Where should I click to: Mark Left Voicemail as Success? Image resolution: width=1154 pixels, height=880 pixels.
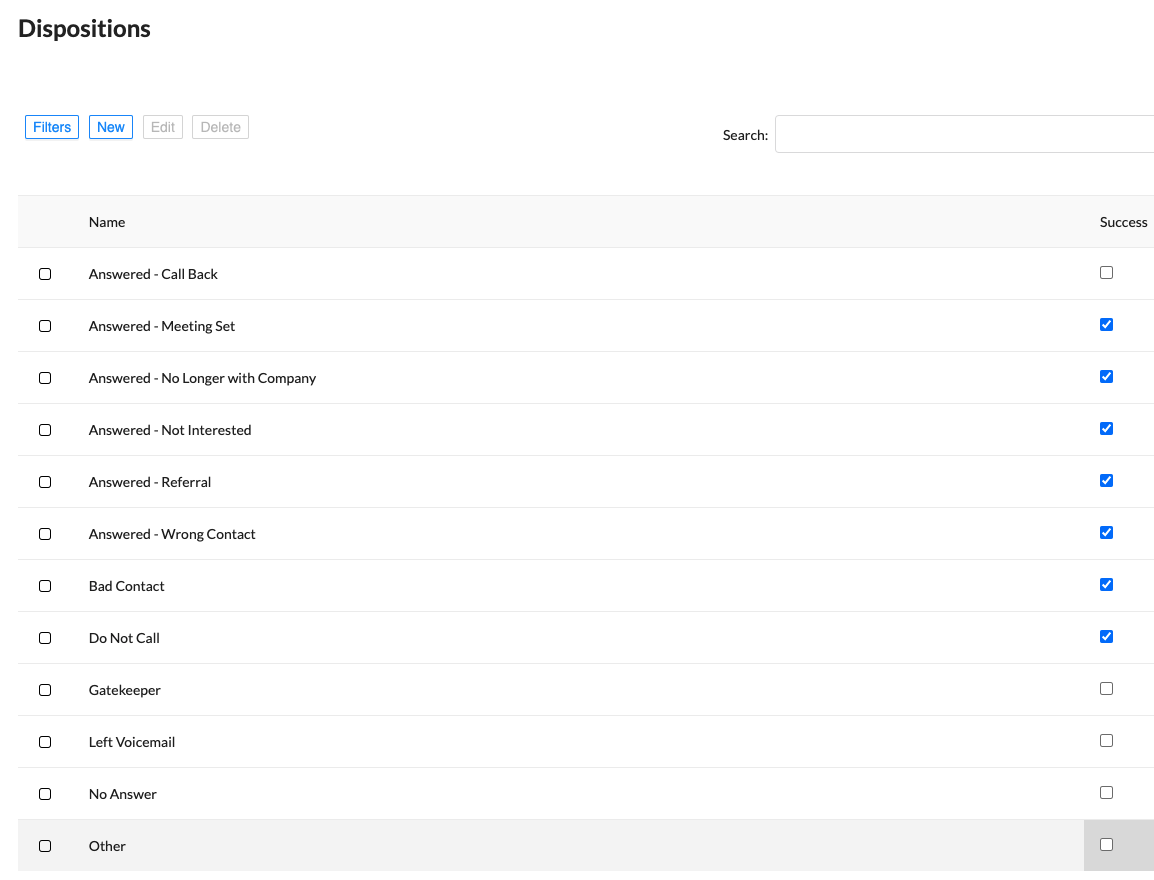click(1106, 740)
